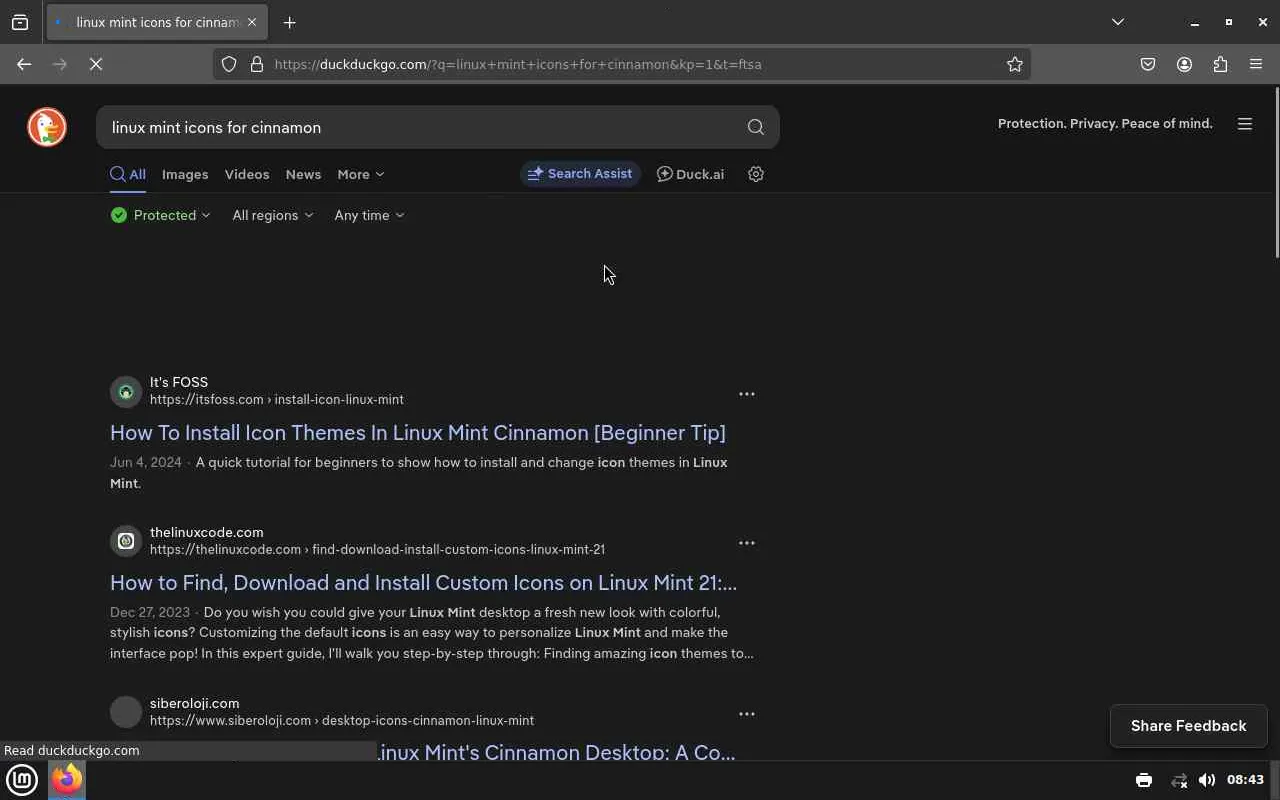Open How to Find, Download Custom Icons result

tap(423, 583)
